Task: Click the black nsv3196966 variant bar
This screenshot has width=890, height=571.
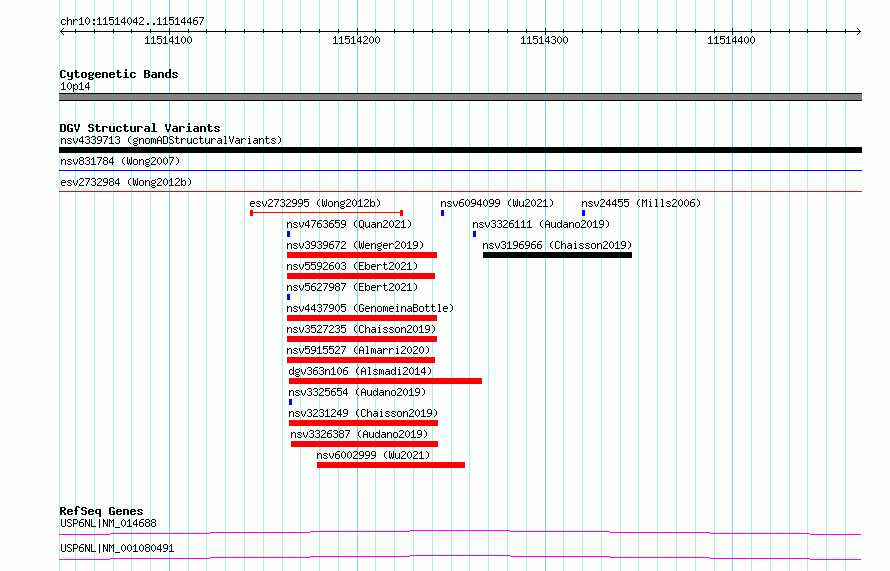Action: pos(557,255)
